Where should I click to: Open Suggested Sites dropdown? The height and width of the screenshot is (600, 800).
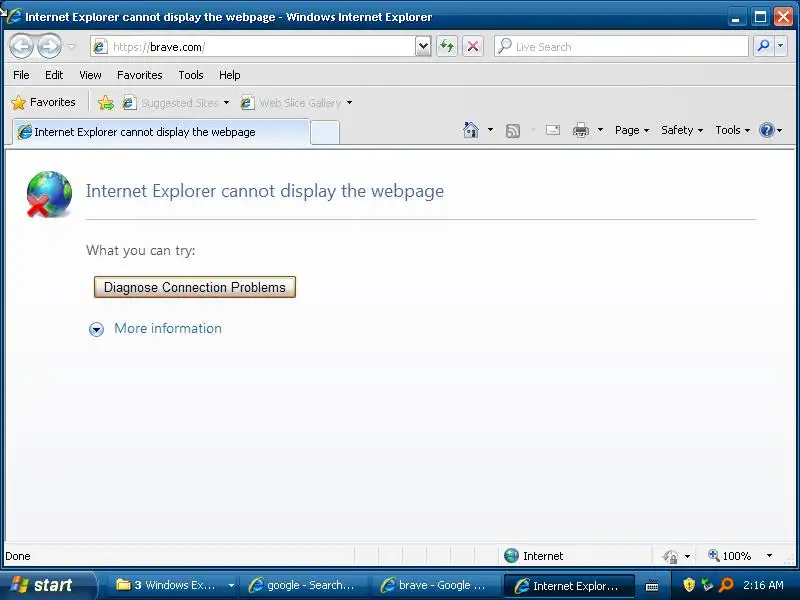(x=176, y=103)
